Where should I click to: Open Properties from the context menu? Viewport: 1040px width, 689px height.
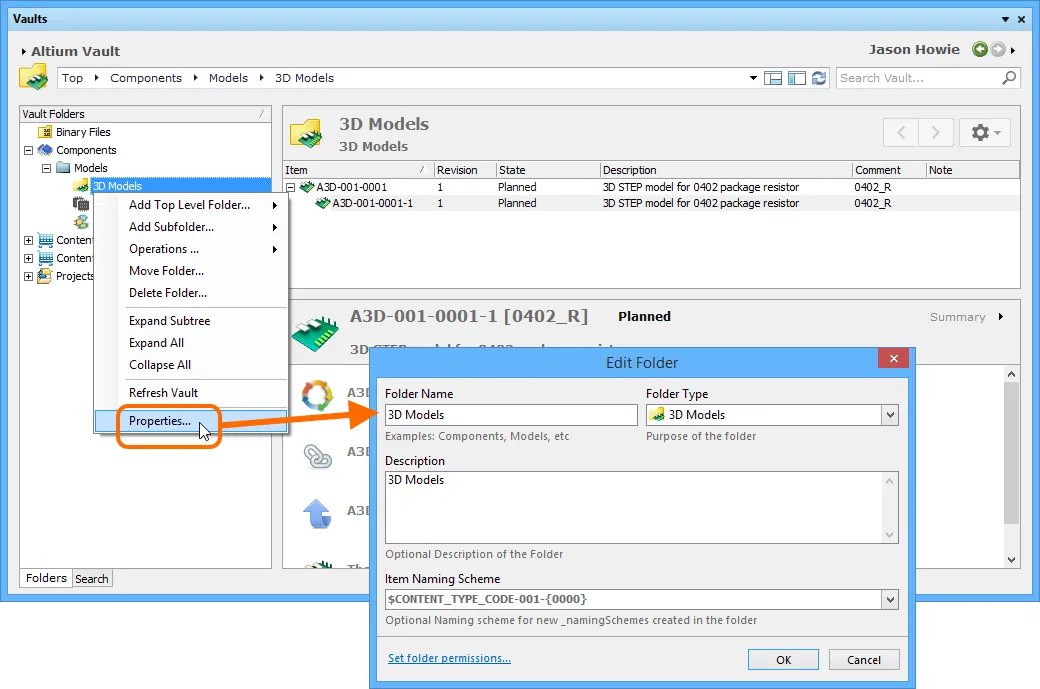tap(191, 421)
